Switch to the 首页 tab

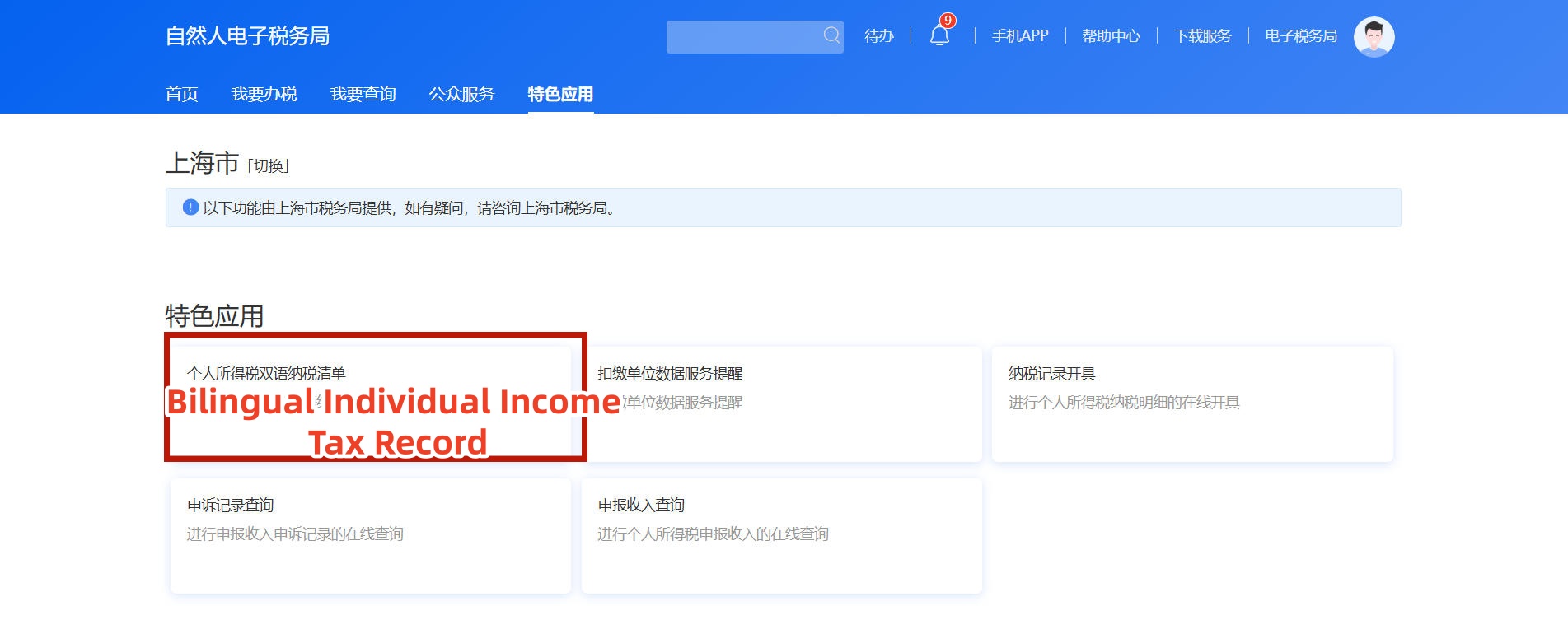coord(181,94)
